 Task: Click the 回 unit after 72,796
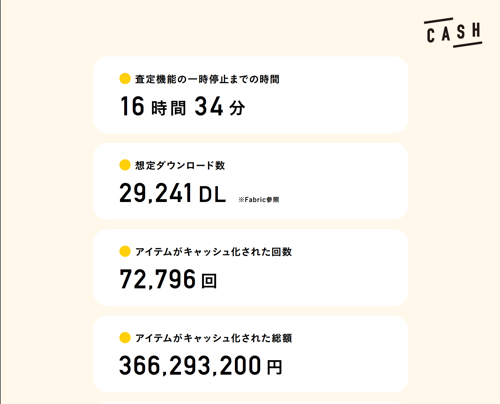[x=209, y=281]
